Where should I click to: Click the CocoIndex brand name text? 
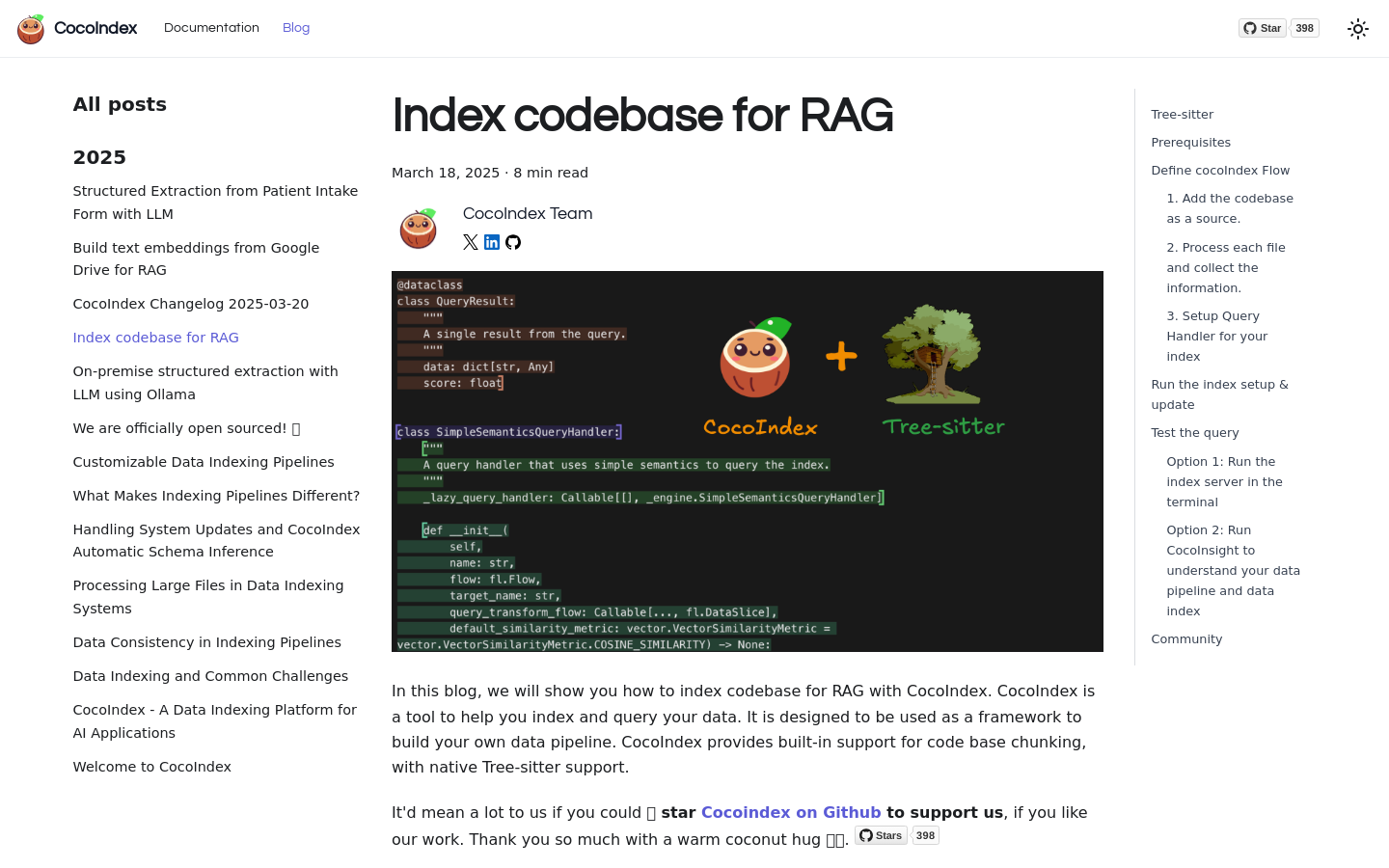coord(95,28)
